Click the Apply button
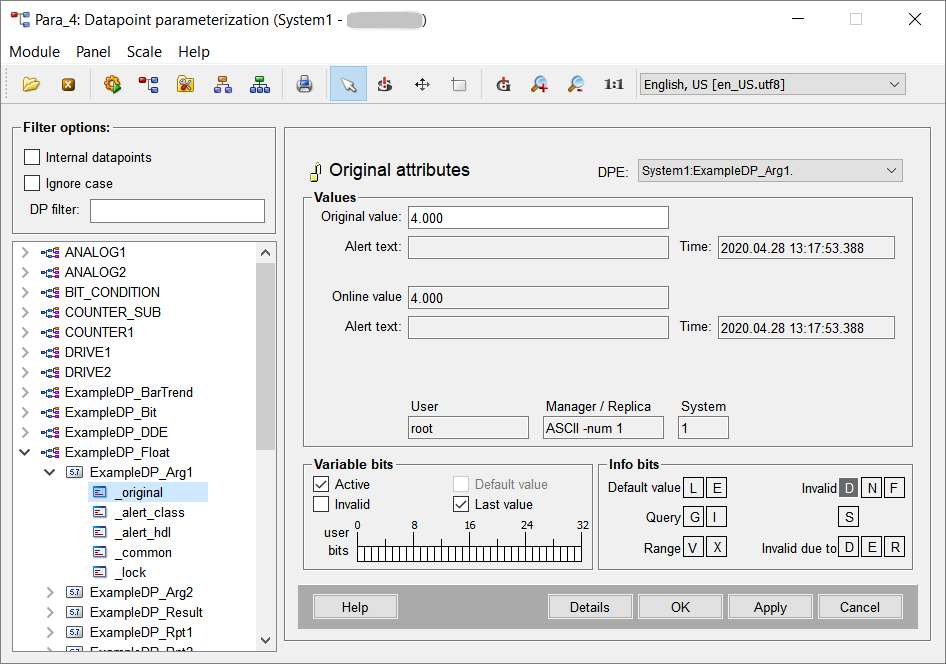The image size is (946, 664). (x=770, y=607)
